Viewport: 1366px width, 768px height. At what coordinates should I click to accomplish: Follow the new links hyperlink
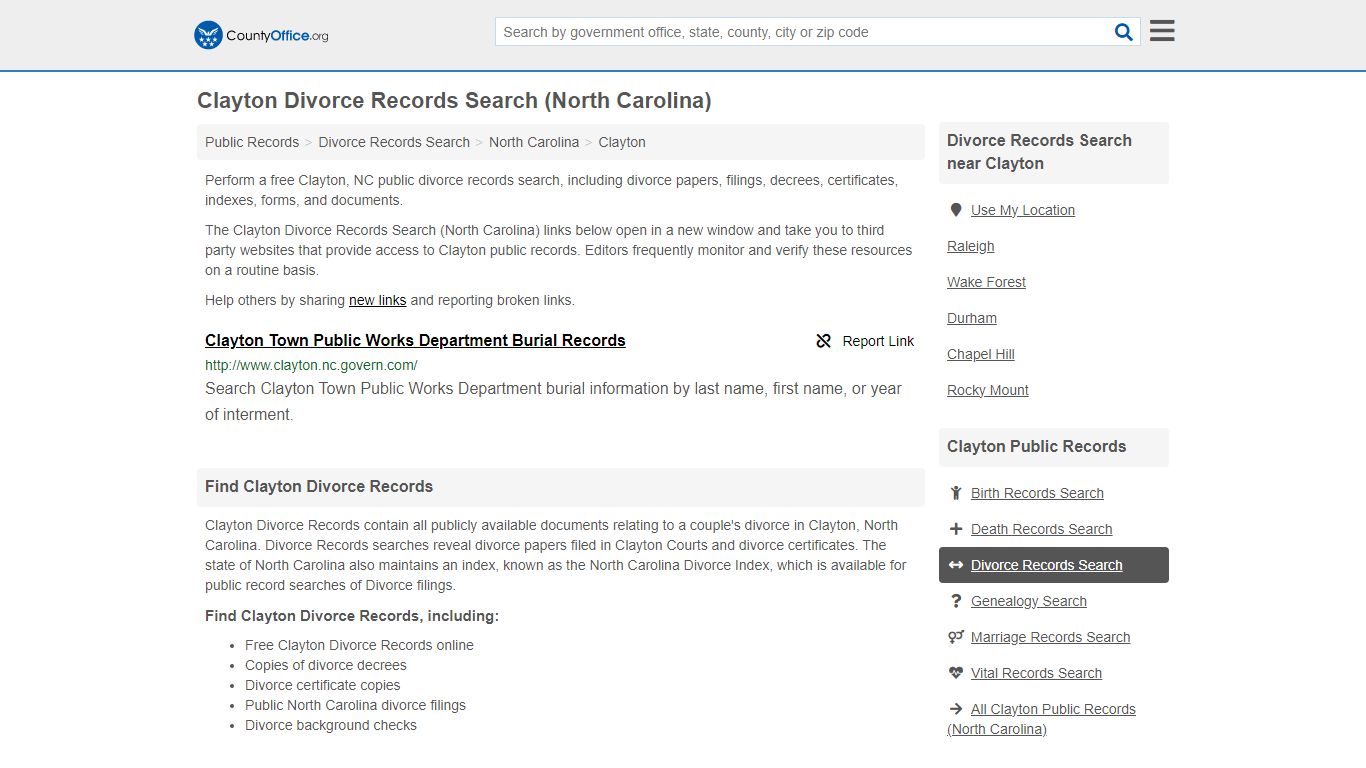click(x=377, y=300)
